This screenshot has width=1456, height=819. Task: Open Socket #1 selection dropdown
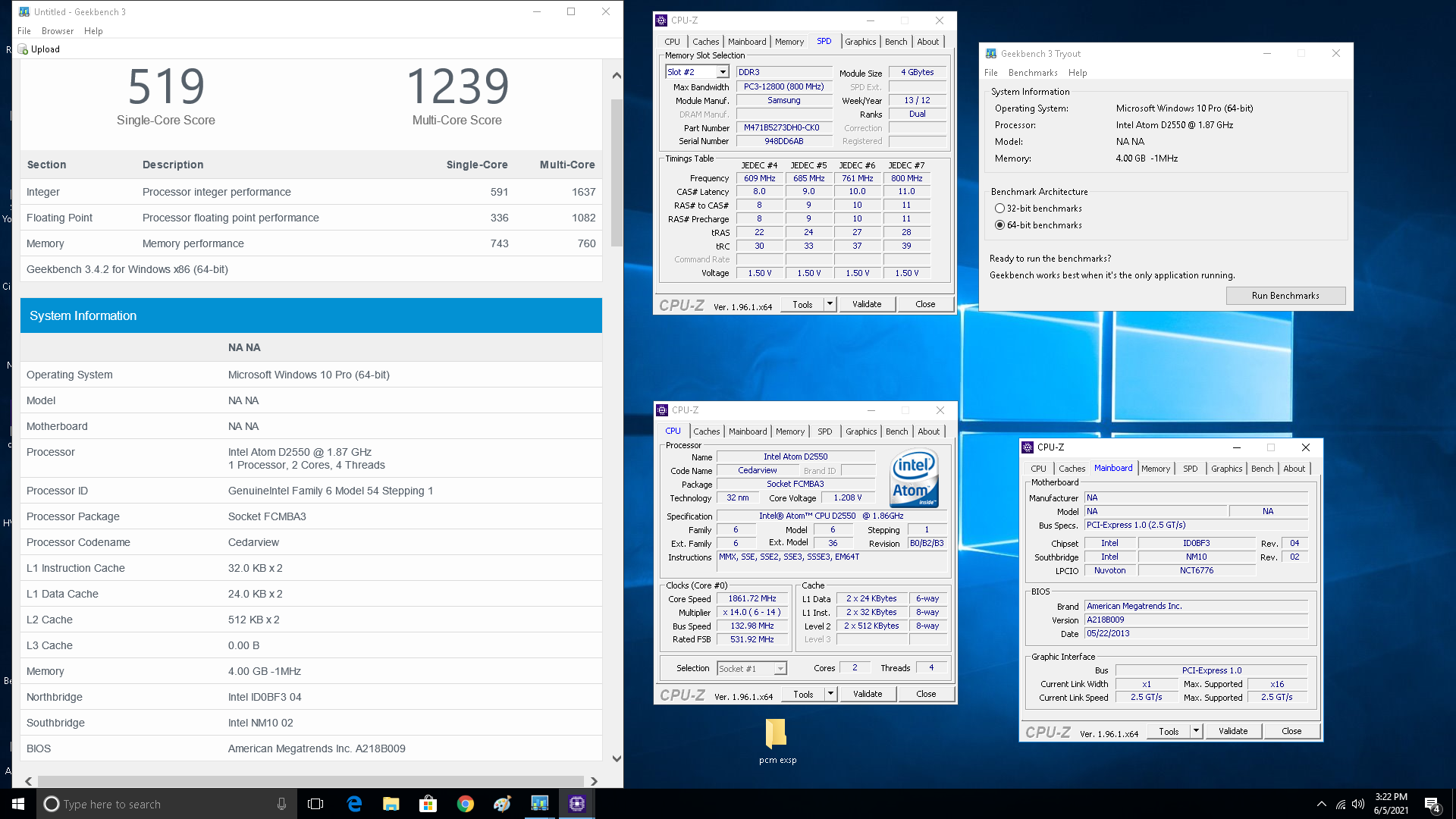(780, 669)
